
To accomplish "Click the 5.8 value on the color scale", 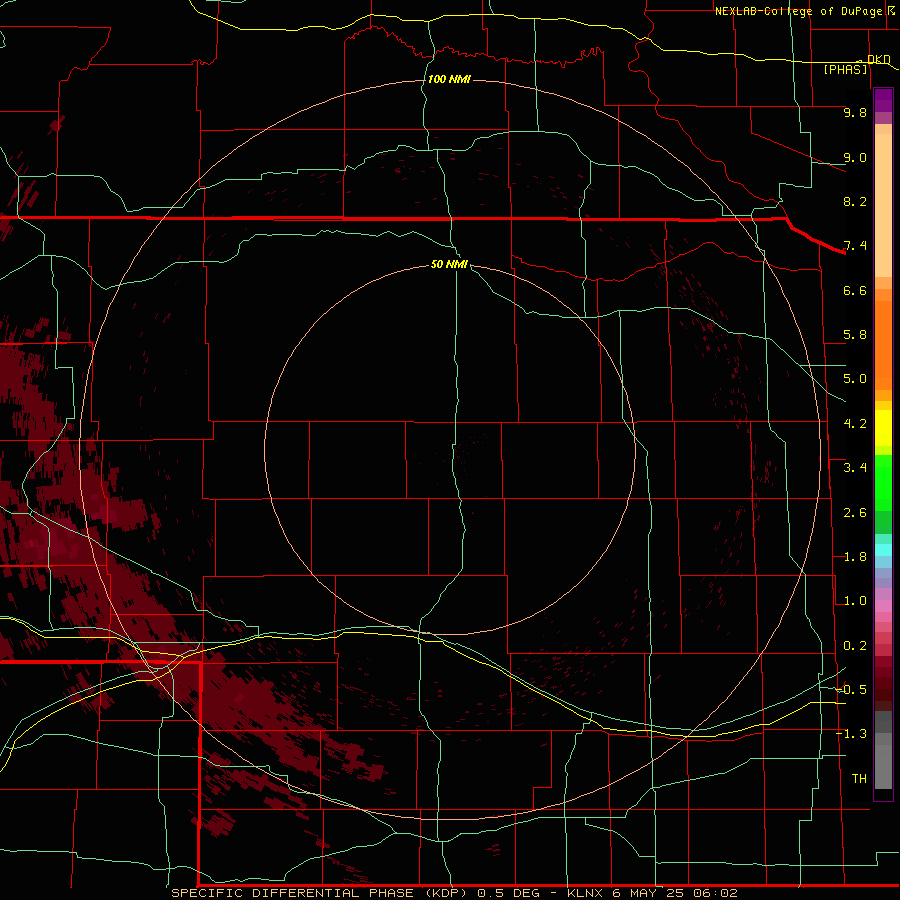I will point(855,335).
